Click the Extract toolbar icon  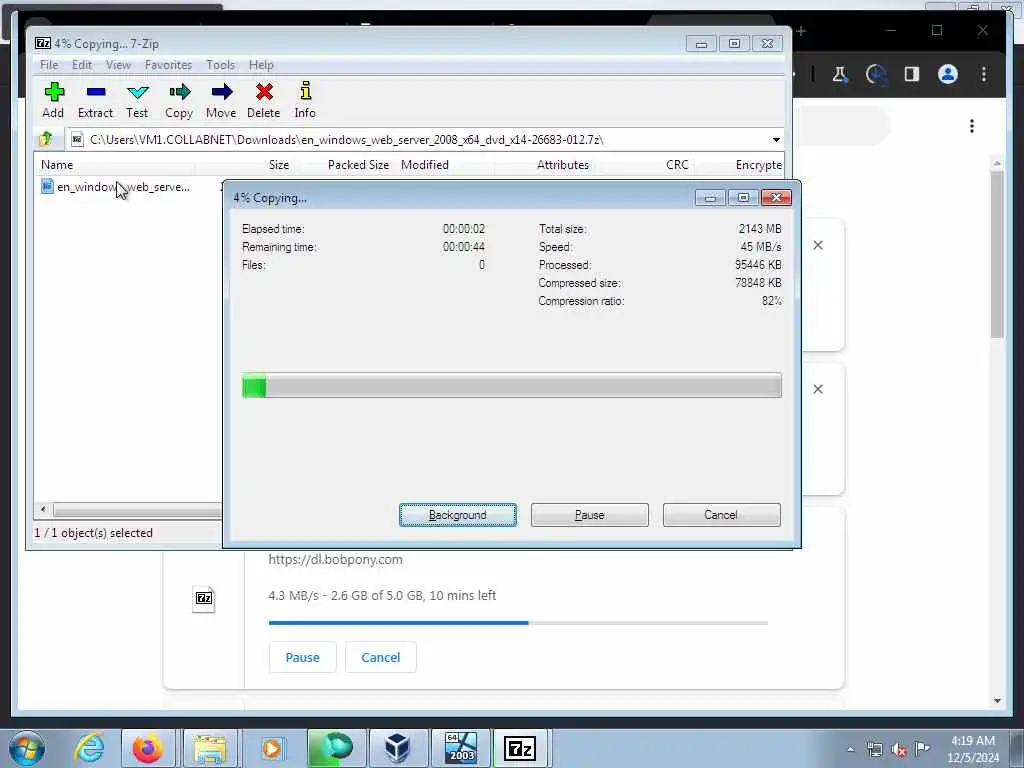coord(95,100)
